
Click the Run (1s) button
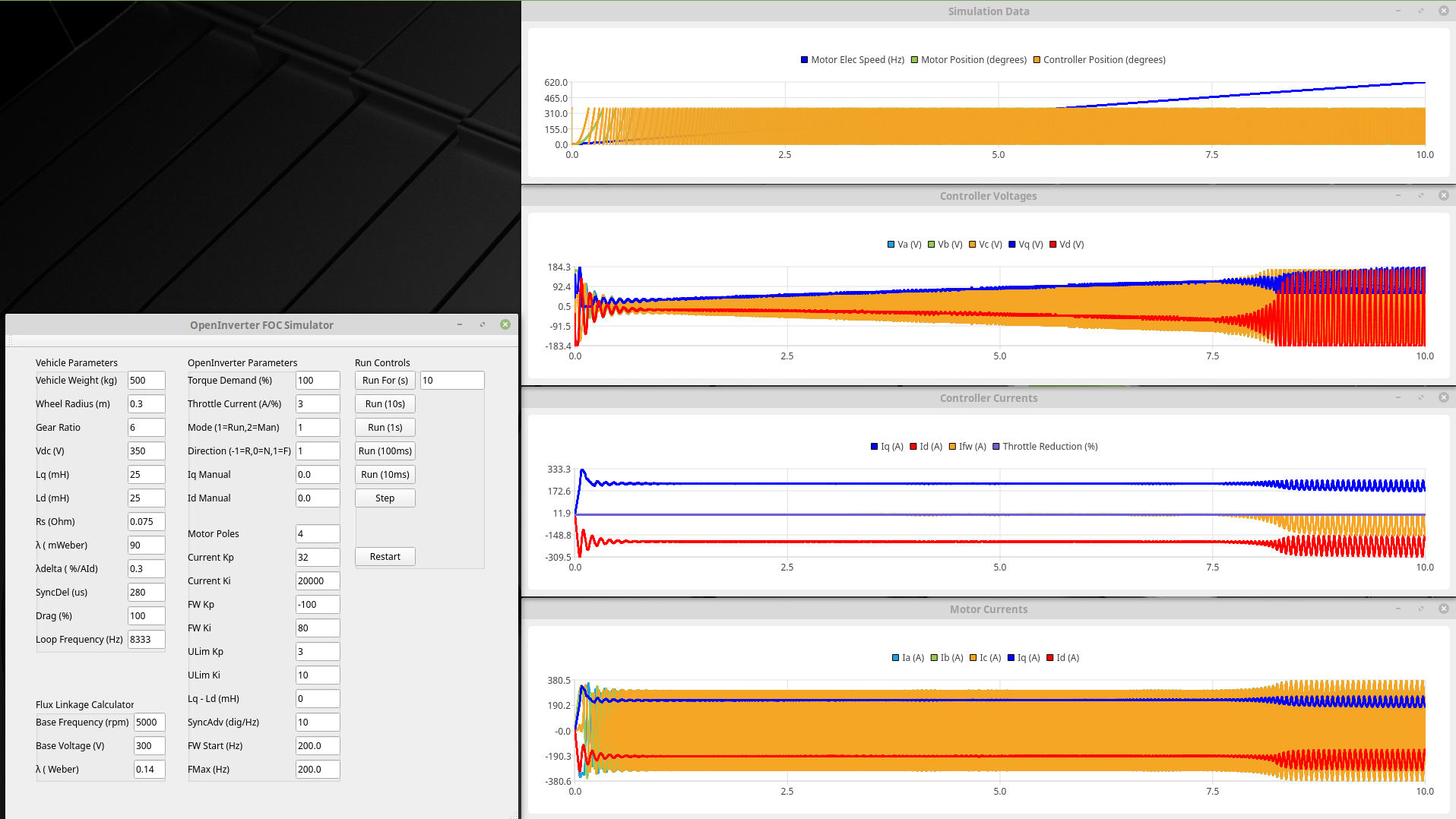pyautogui.click(x=385, y=428)
